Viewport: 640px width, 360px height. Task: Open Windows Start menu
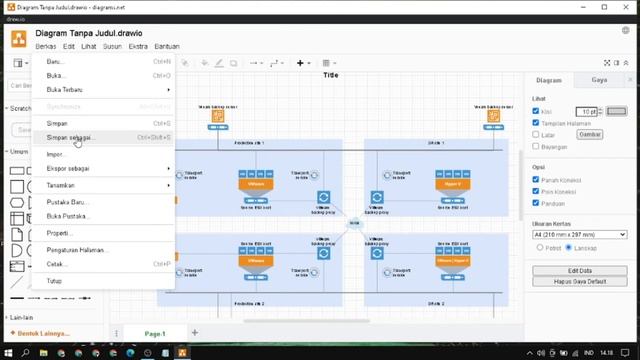point(8,353)
